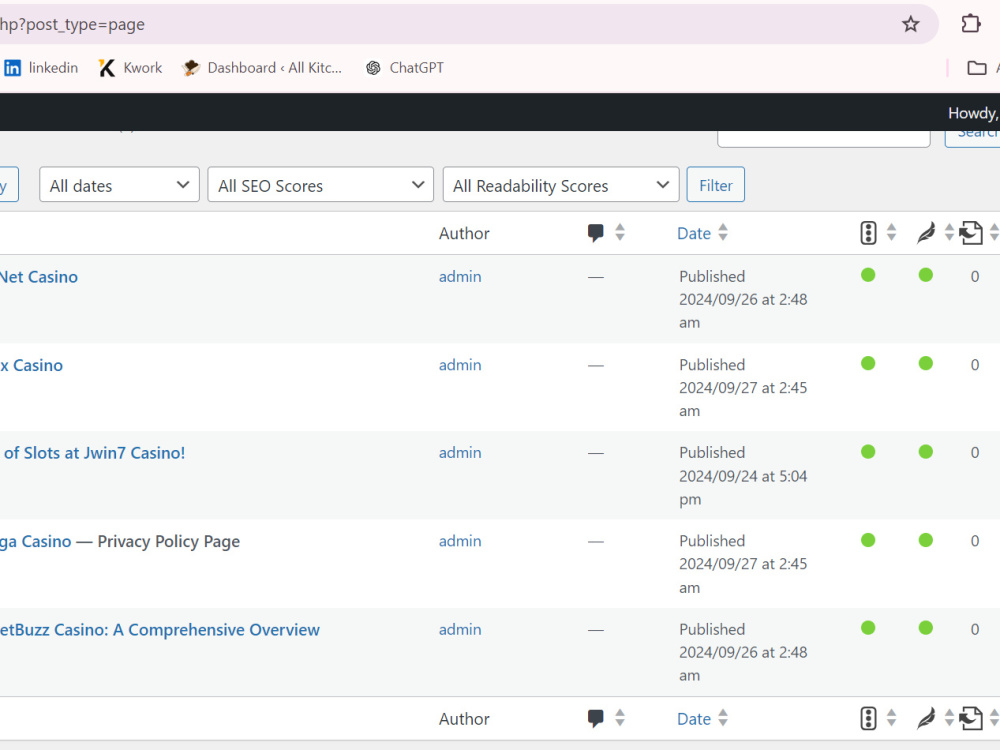Click admin author in x Casino row
This screenshot has height=750, width=1000.
[x=460, y=365]
